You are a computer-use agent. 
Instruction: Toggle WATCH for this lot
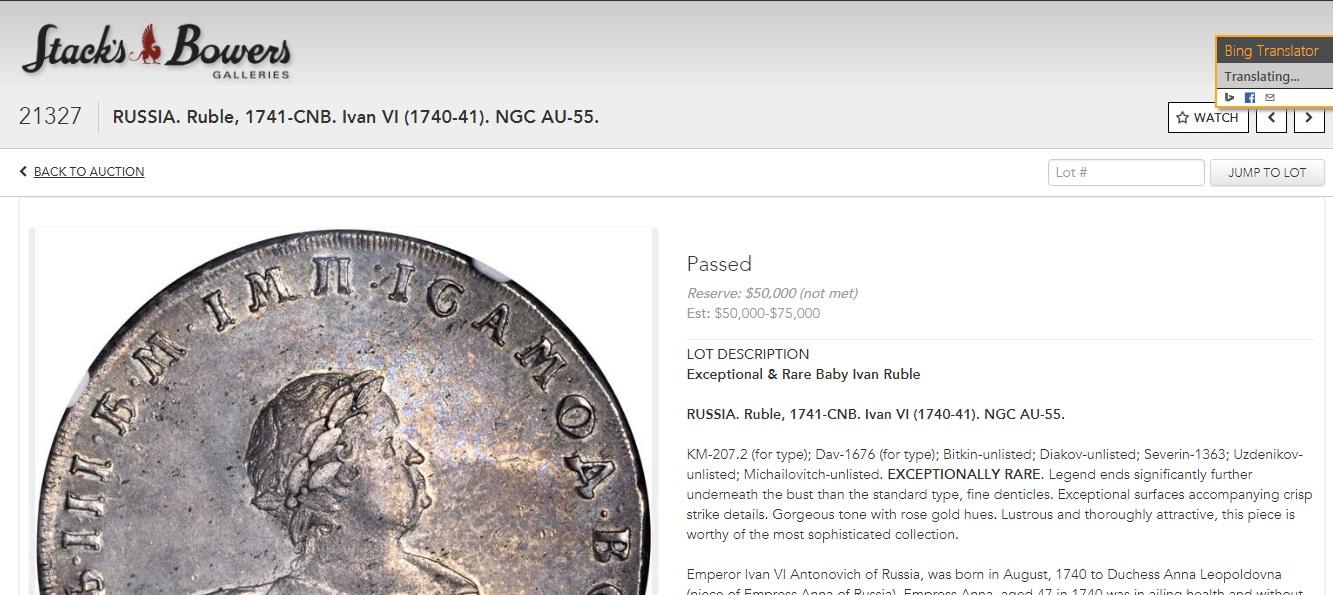[1208, 118]
